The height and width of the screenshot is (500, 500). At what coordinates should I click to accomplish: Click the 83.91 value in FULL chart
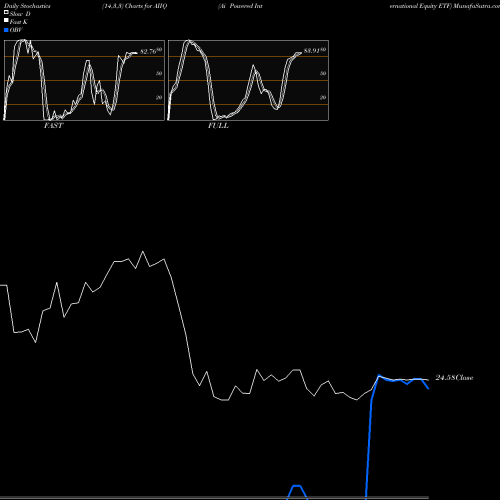[312, 51]
